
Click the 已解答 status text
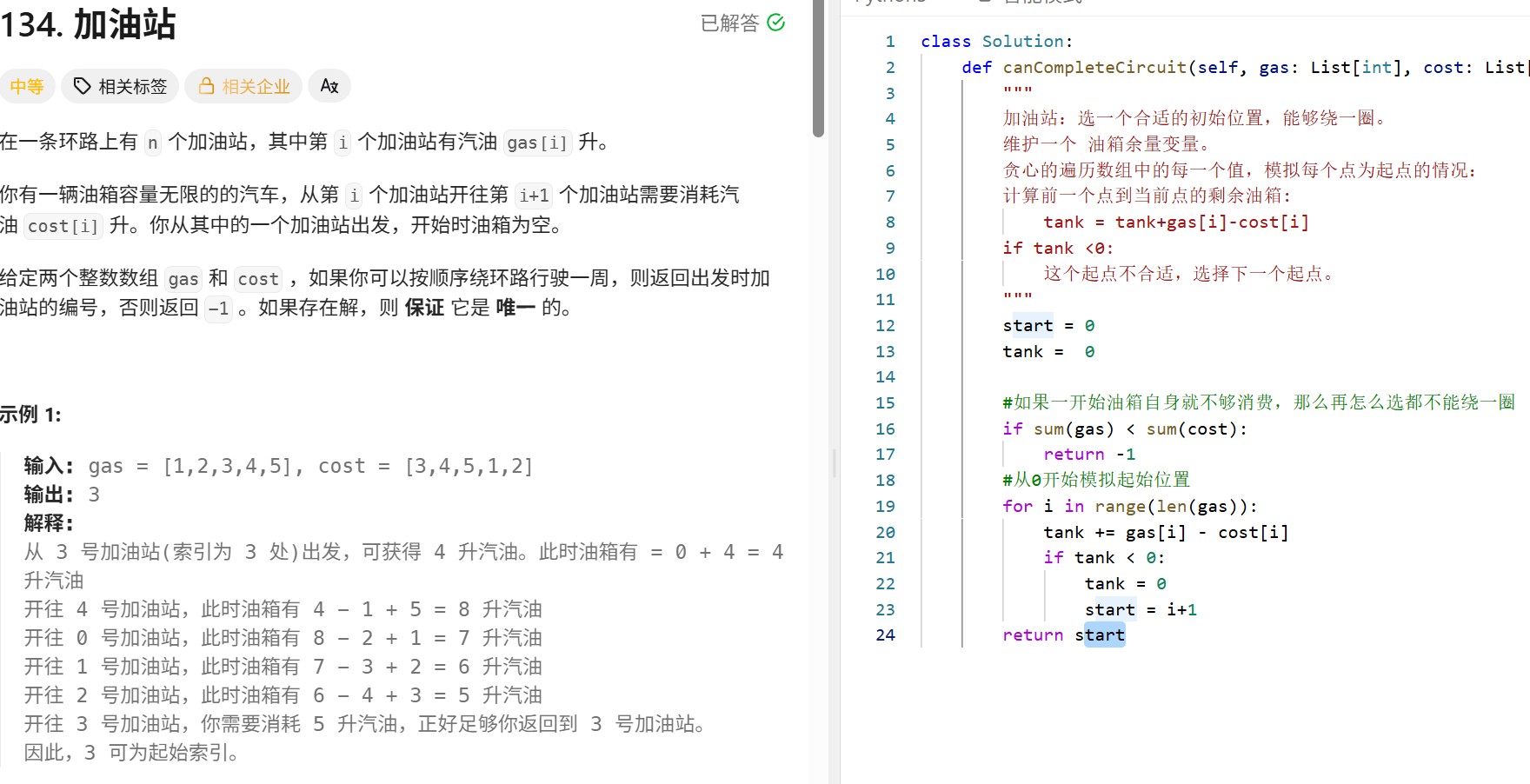click(x=729, y=23)
